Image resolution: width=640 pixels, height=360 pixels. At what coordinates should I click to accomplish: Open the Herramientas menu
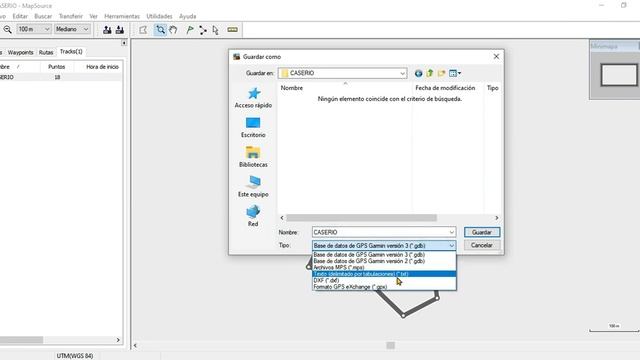(122, 16)
